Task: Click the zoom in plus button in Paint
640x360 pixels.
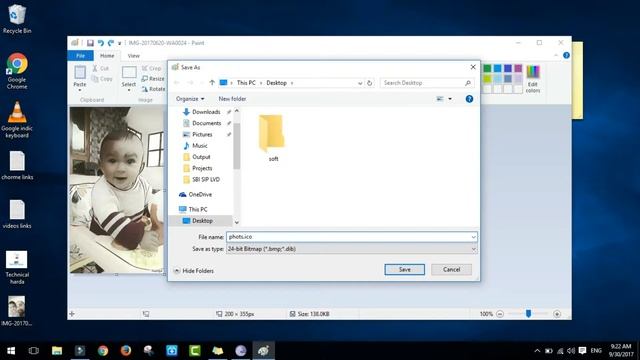Action: tap(557, 314)
